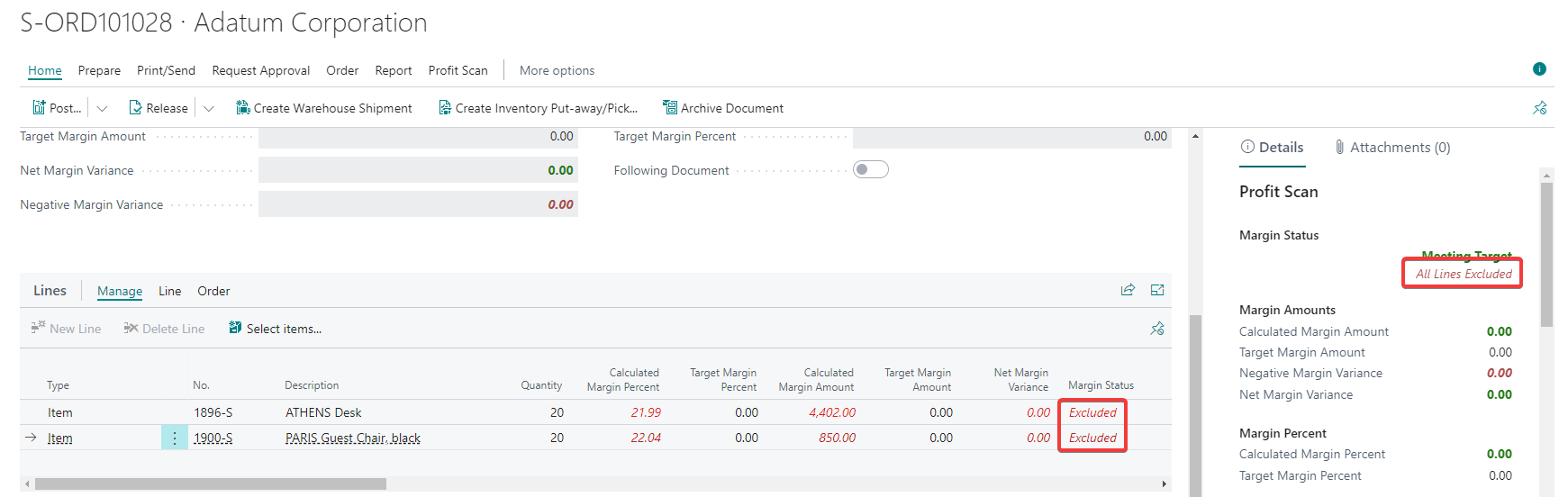Open More options menu
Screen dimensions: 1568x497
557,70
